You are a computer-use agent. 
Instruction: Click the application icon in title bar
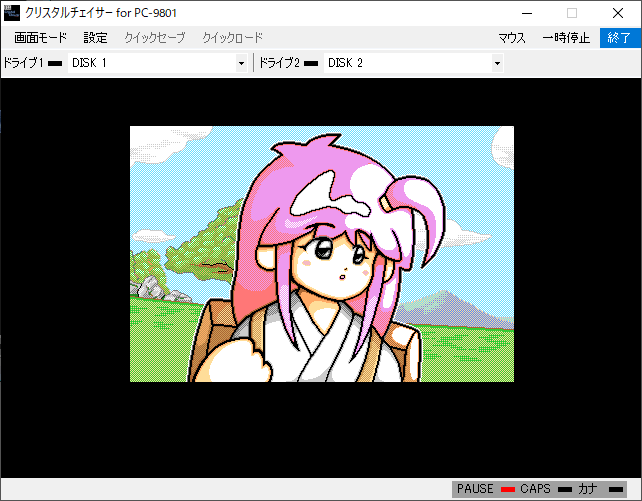point(12,13)
